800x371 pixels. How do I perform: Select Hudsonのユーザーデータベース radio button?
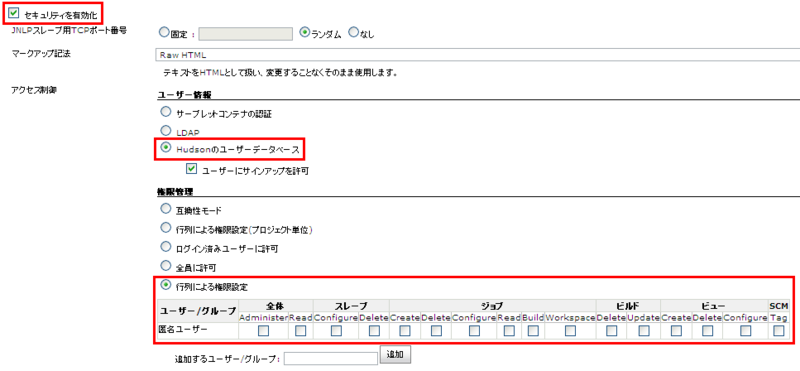[166, 147]
